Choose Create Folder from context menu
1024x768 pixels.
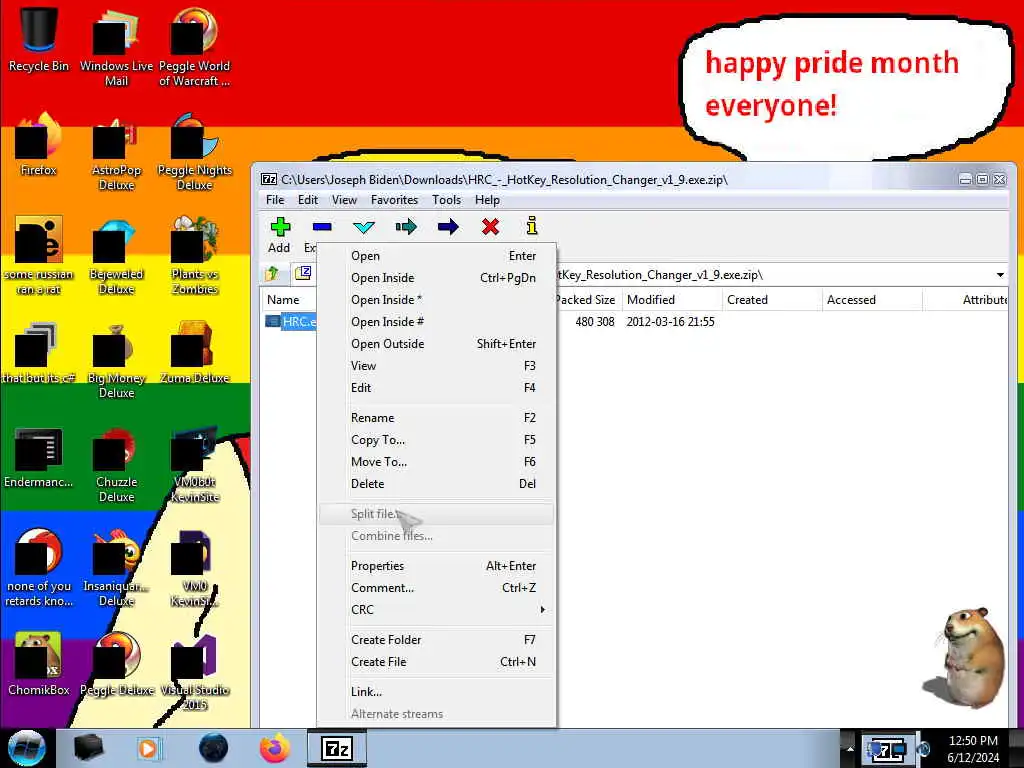pos(436,640)
